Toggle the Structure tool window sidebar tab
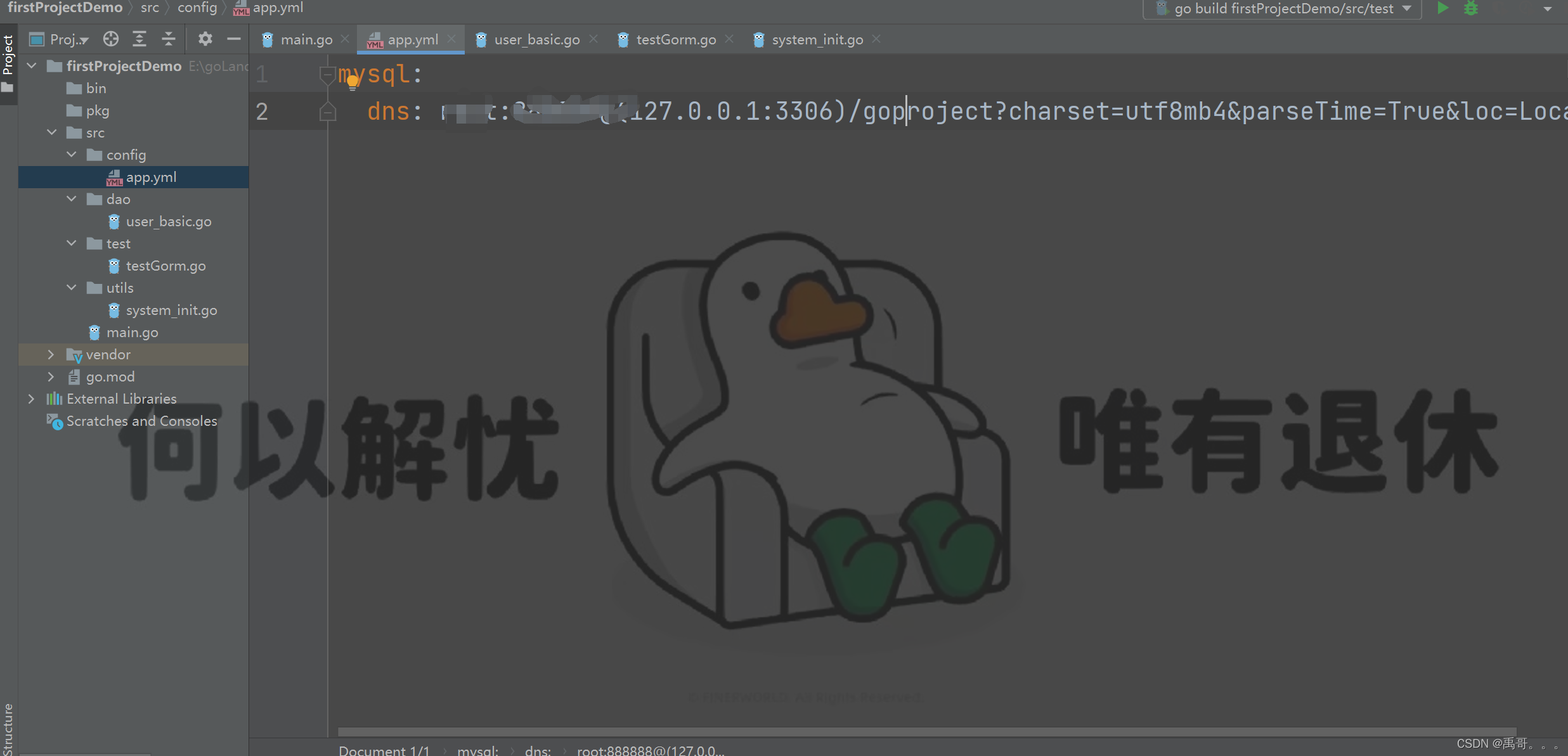Viewport: 1568px width, 756px height. coord(8,729)
